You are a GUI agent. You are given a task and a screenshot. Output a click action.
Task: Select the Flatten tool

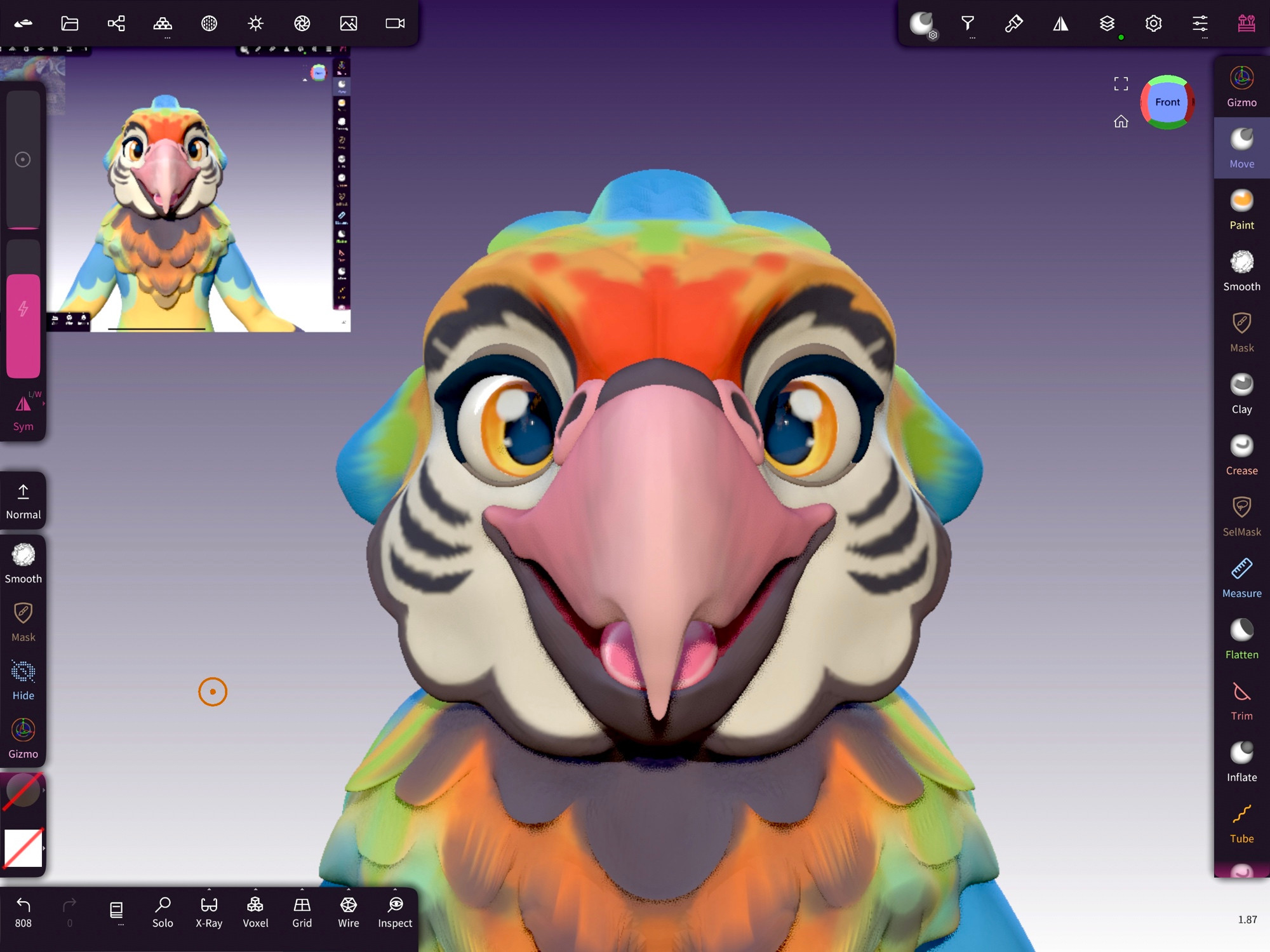pyautogui.click(x=1241, y=640)
